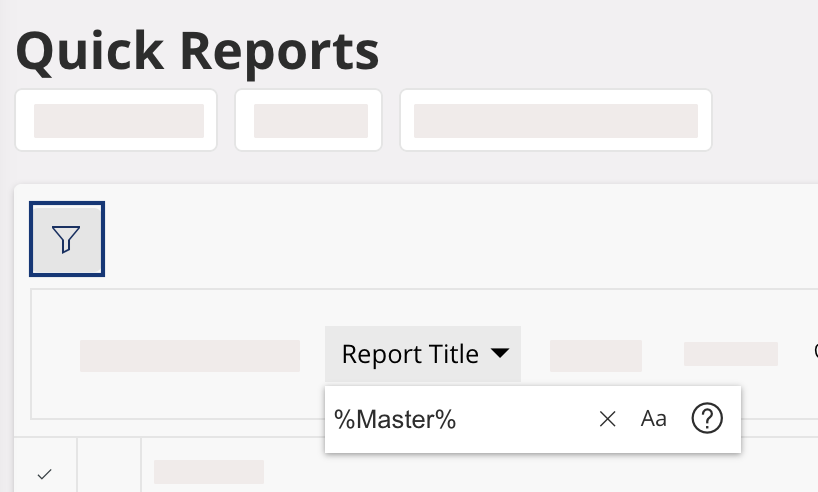This screenshot has height=492, width=818.
Task: Click the placeholder left of Report Title
Action: tap(190, 356)
